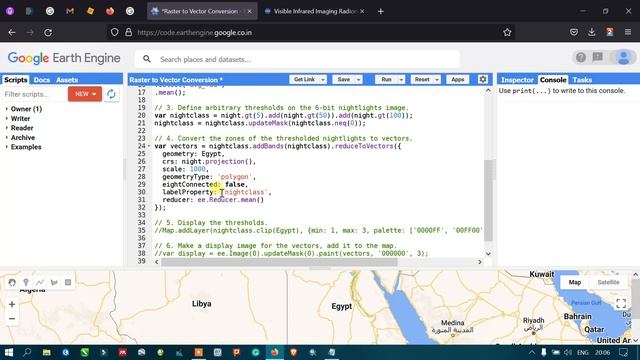Open the feedback icon in header
This screenshot has height=360, width=640.
[598, 57]
